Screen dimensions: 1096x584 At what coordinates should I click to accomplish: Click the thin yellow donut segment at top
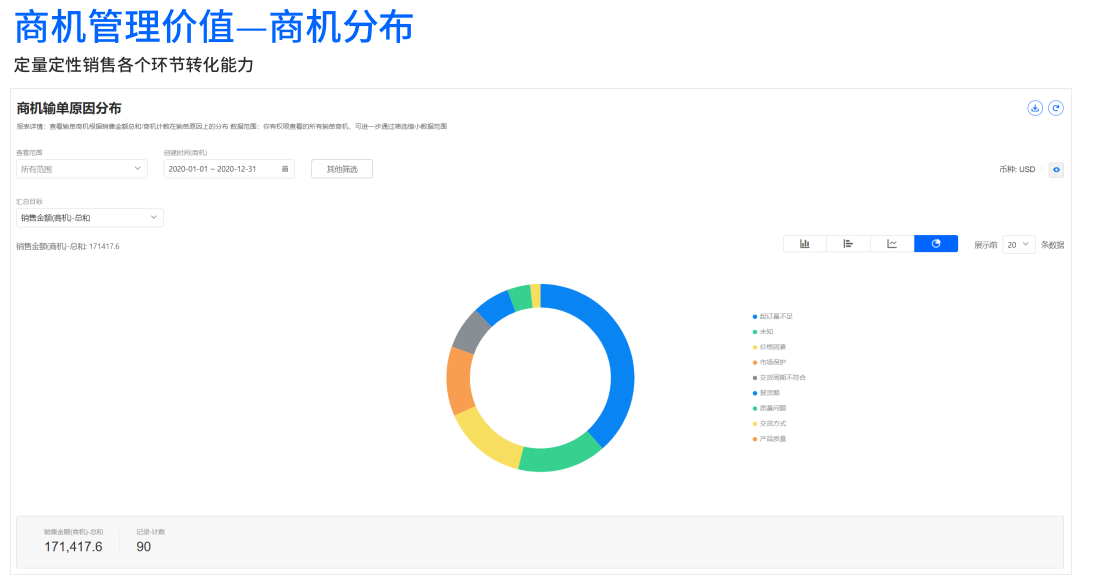[535, 295]
